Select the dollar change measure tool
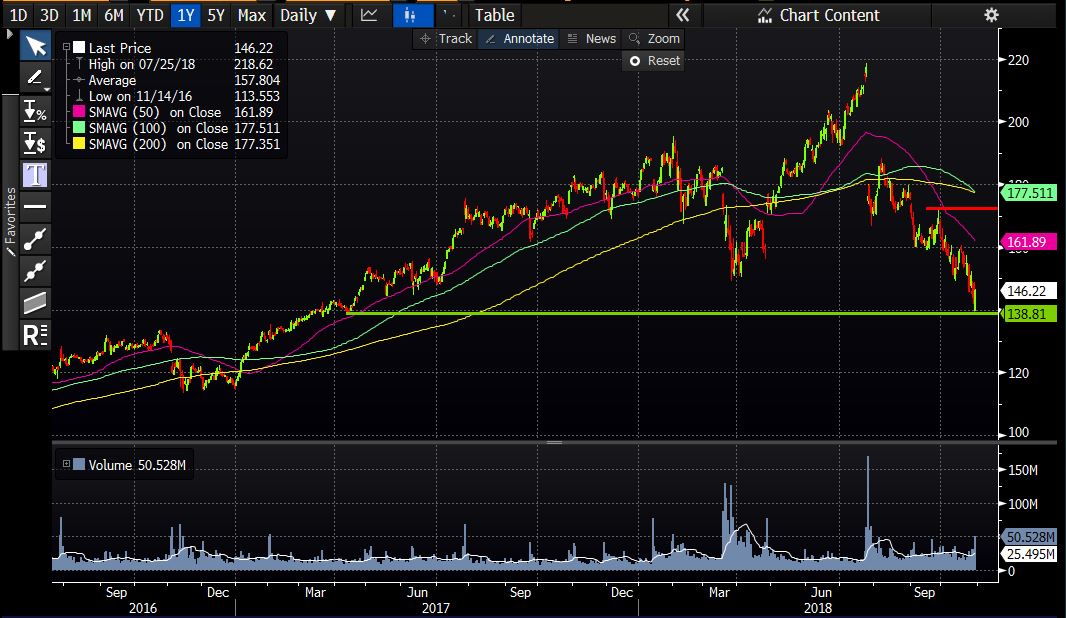The width and height of the screenshot is (1066, 618). tap(35, 143)
